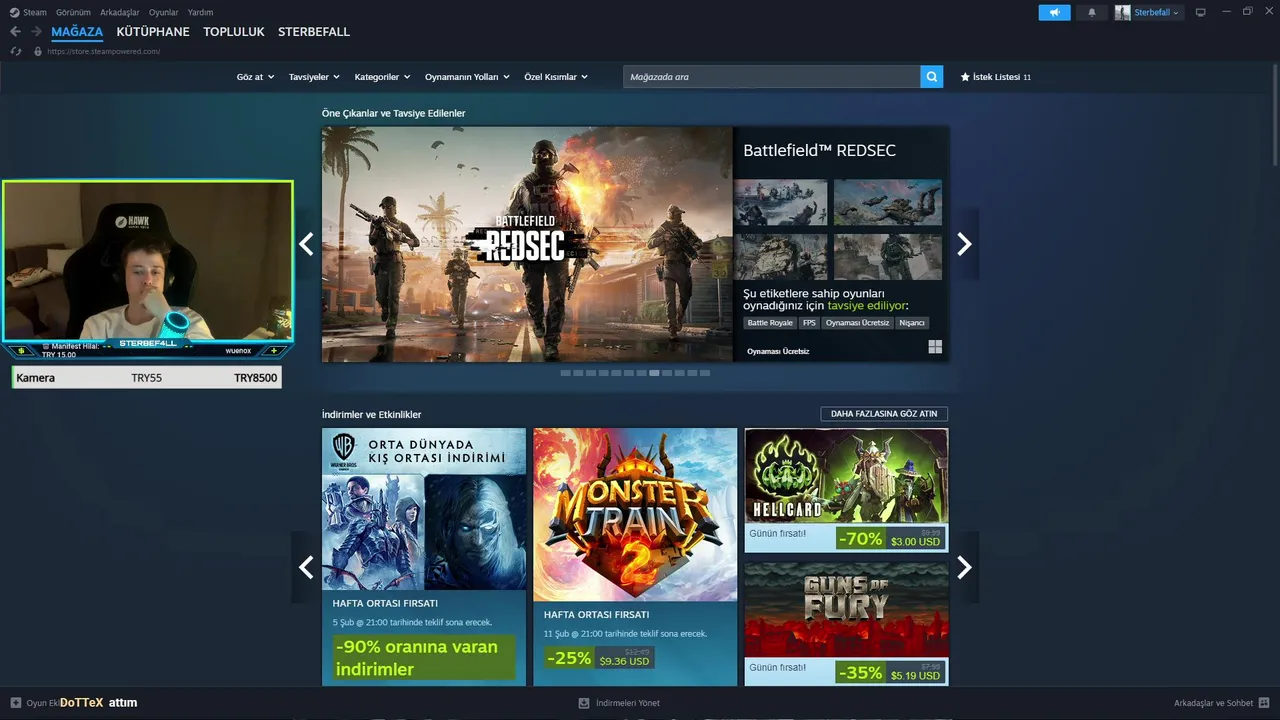Screen dimensions: 1280x720
Task: Open Battlefield REDSEC main banner image
Action: (x=527, y=244)
